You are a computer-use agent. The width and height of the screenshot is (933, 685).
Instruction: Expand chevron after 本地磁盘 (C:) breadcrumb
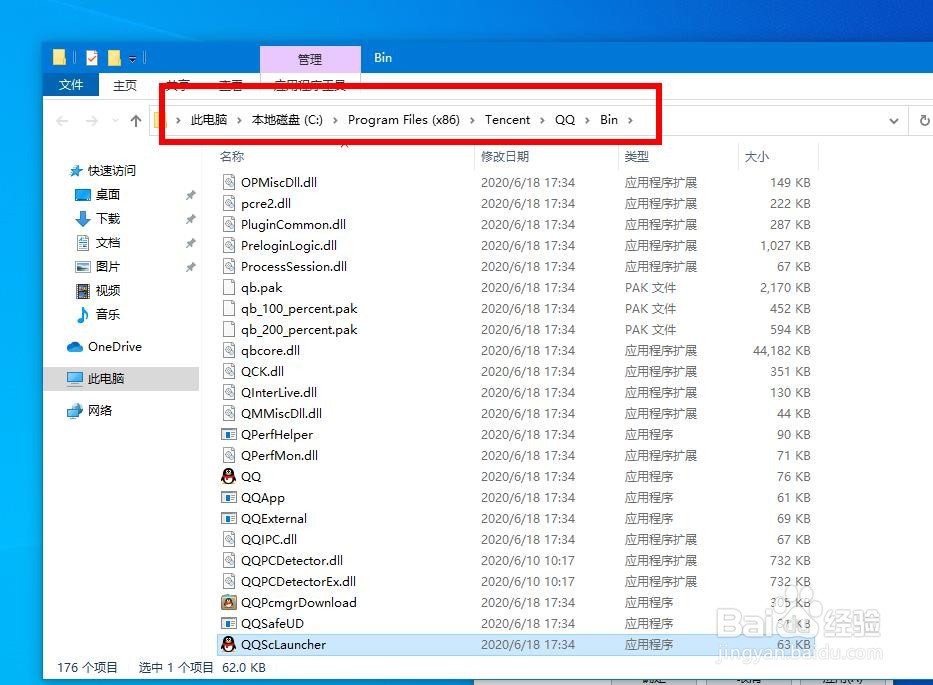tap(336, 121)
